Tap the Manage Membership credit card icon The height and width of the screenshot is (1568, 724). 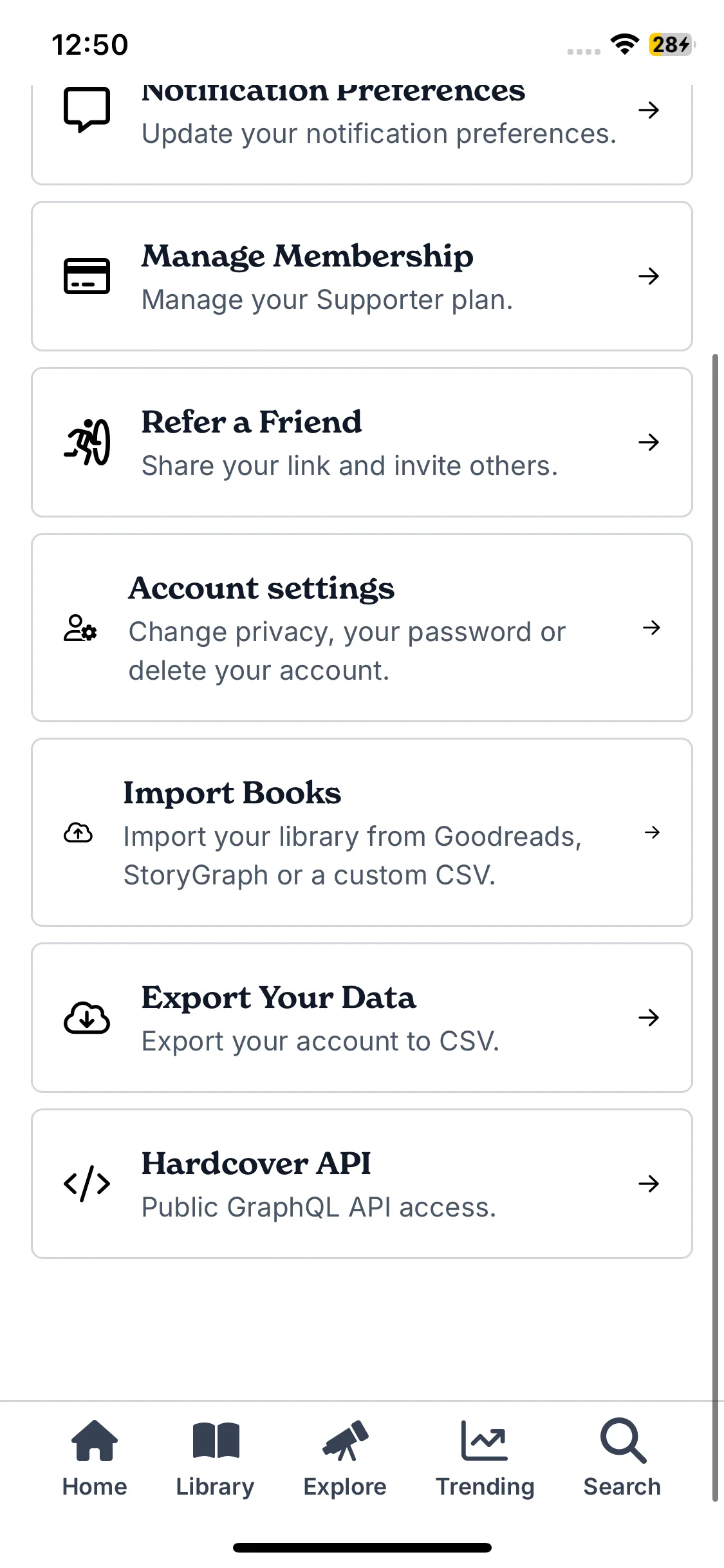(x=87, y=276)
